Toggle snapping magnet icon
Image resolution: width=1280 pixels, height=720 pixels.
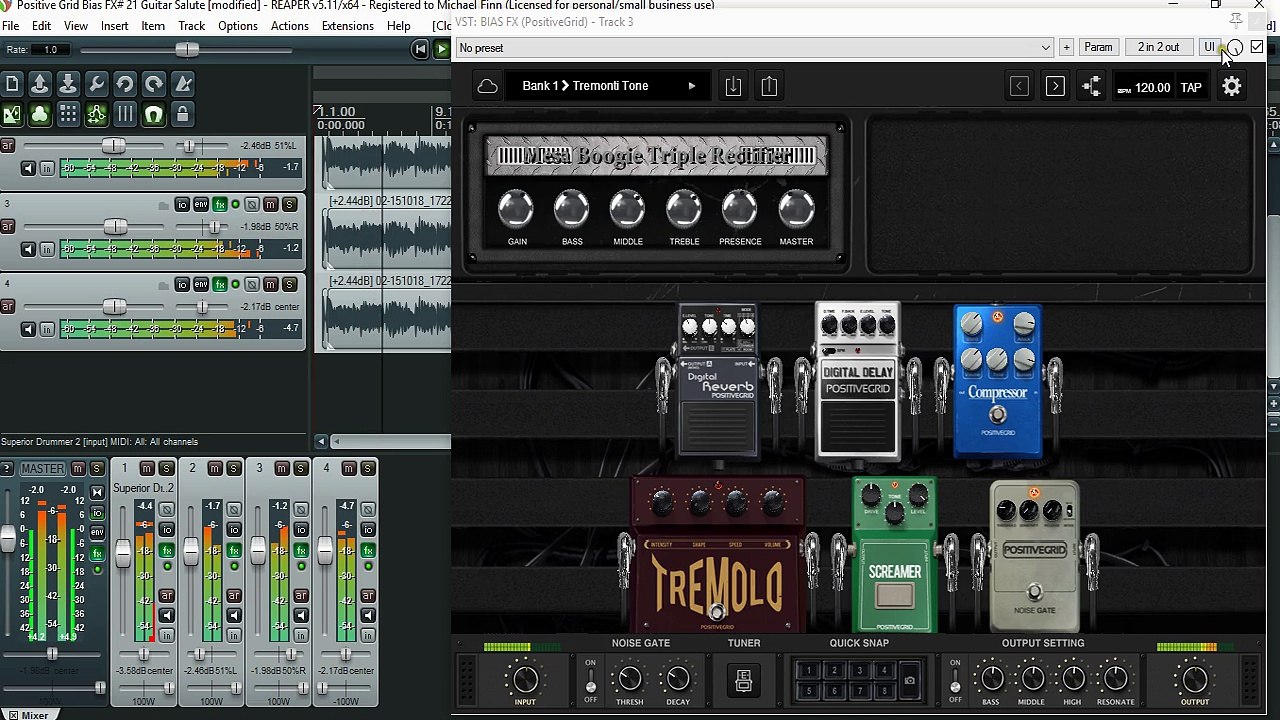coord(153,115)
